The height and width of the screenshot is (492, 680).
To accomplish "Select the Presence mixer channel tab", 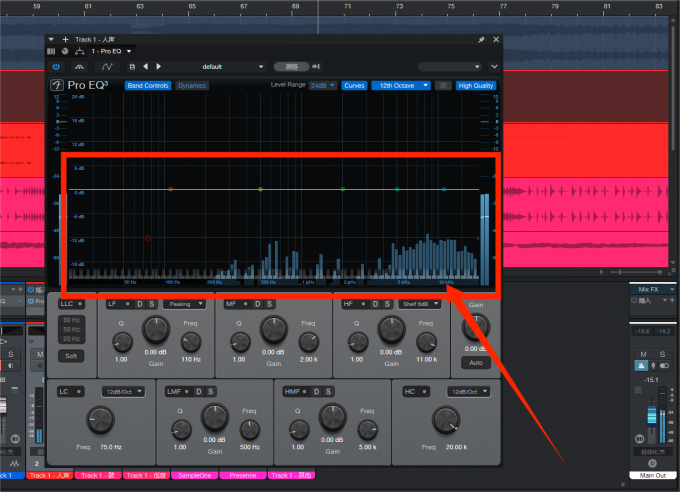I will [243, 475].
